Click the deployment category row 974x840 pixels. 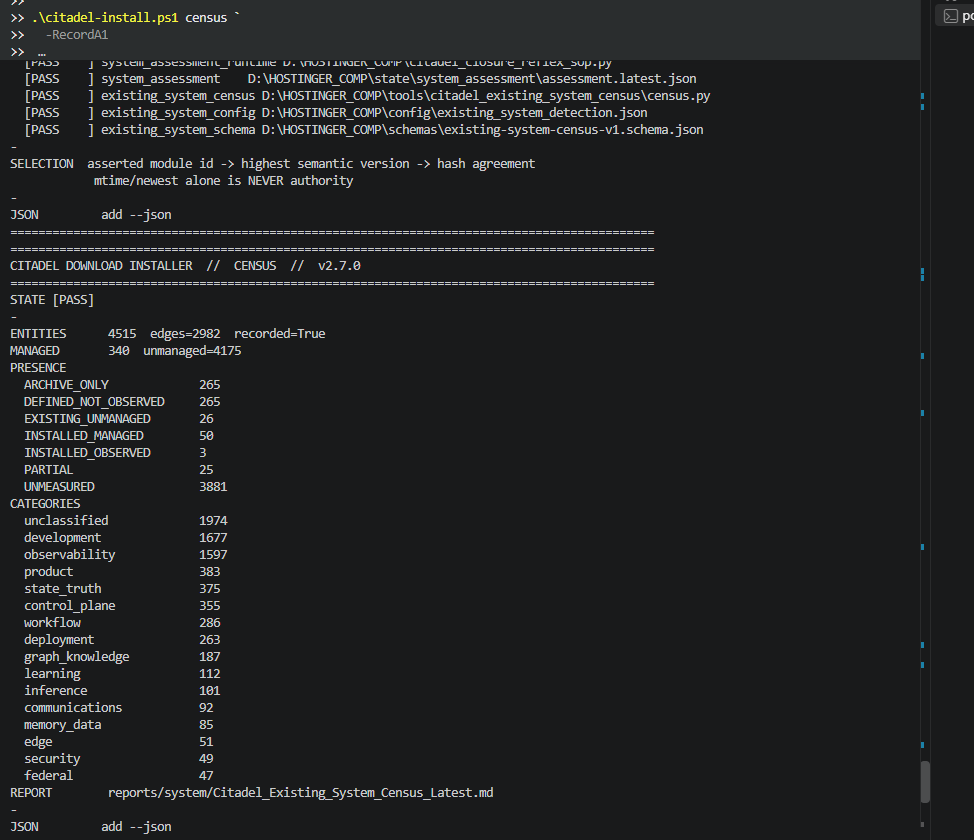point(122,639)
